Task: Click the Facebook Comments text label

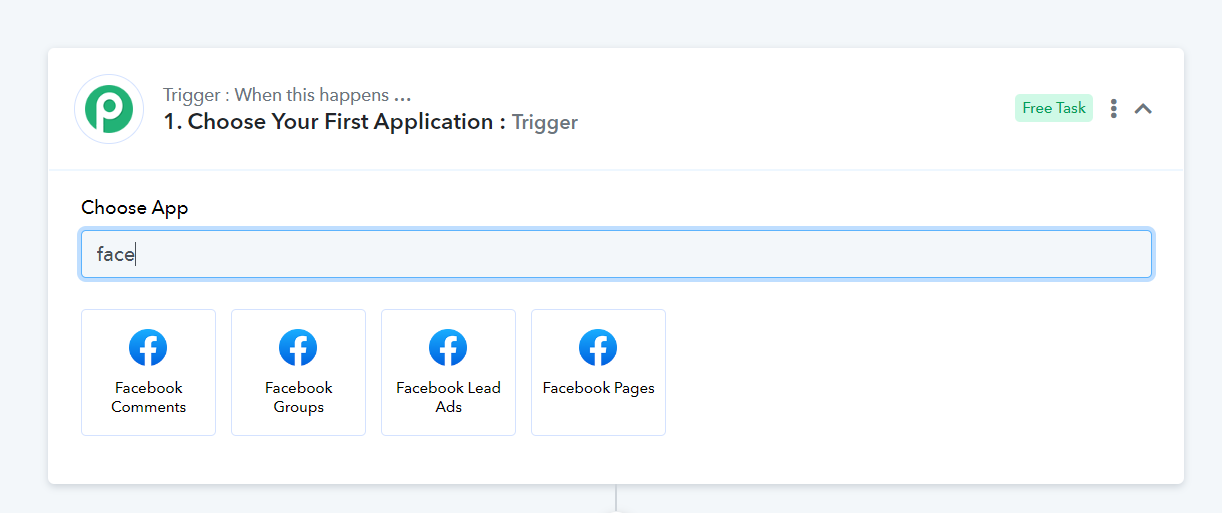Action: click(x=149, y=397)
